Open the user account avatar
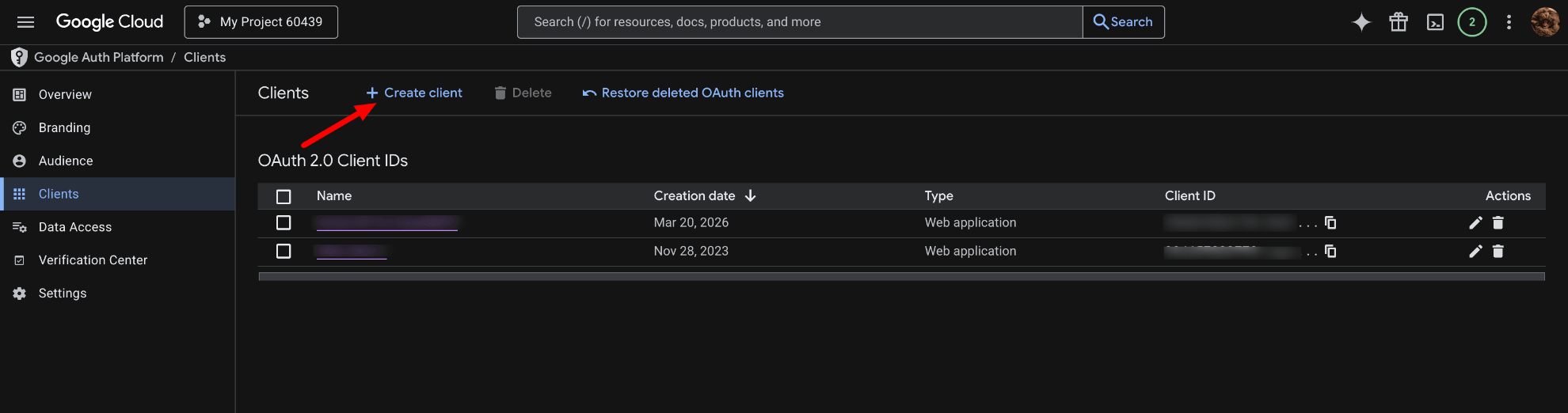Image resolution: width=1568 pixels, height=413 pixels. [x=1544, y=22]
